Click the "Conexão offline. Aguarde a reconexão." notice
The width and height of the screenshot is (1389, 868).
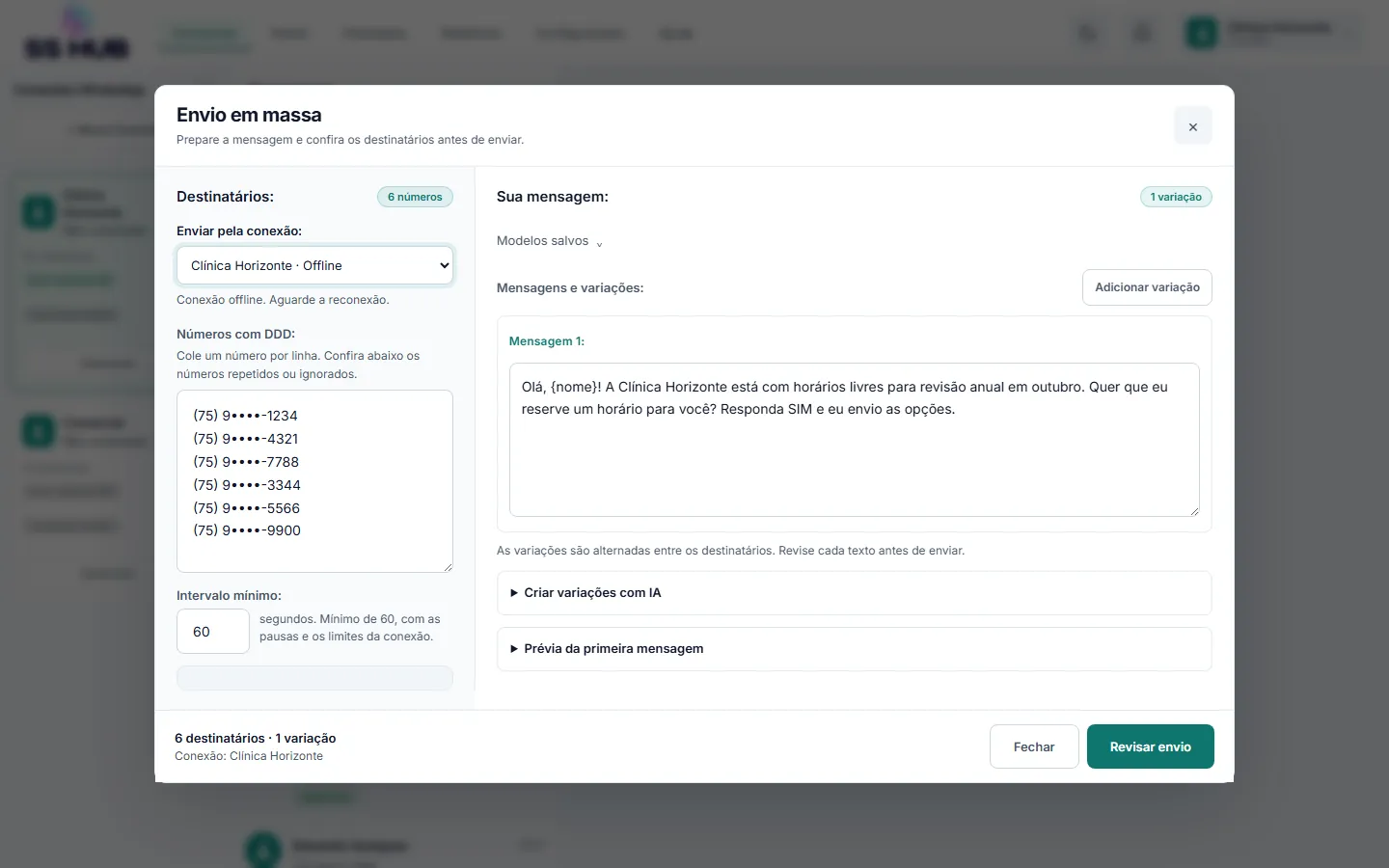point(283,300)
